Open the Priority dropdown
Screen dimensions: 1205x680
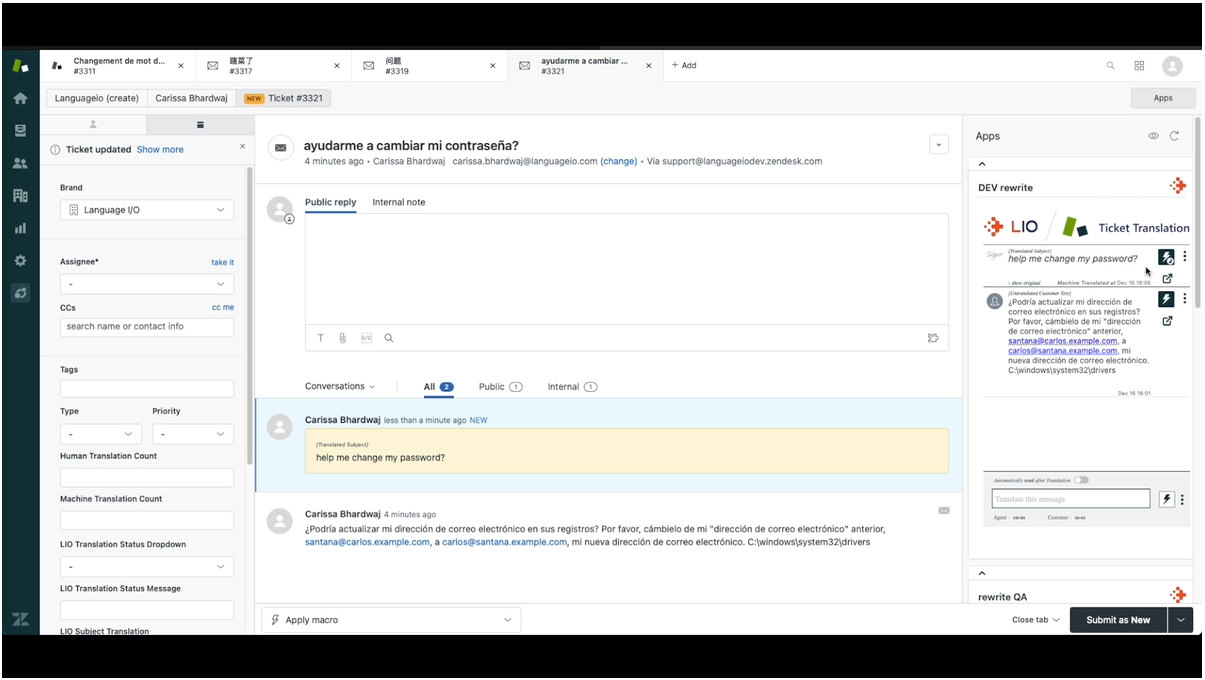(193, 434)
